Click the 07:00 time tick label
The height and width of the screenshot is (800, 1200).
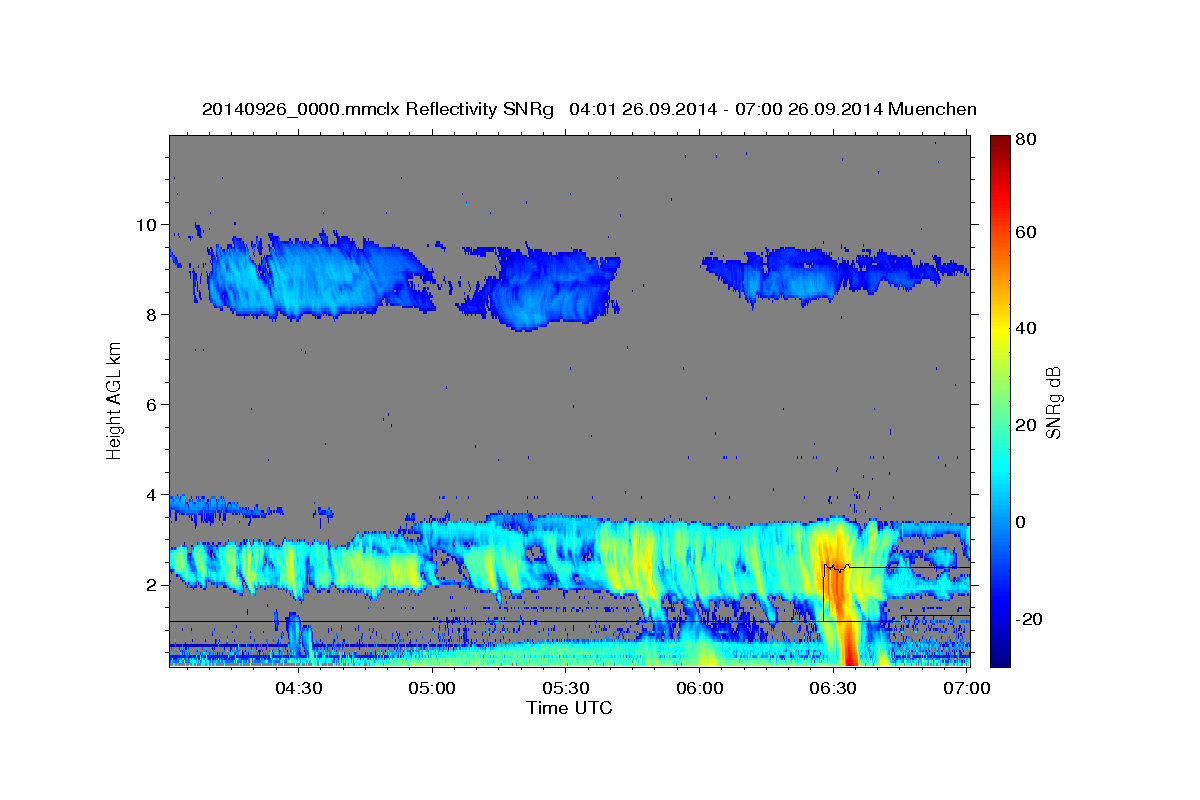pyautogui.click(x=967, y=689)
